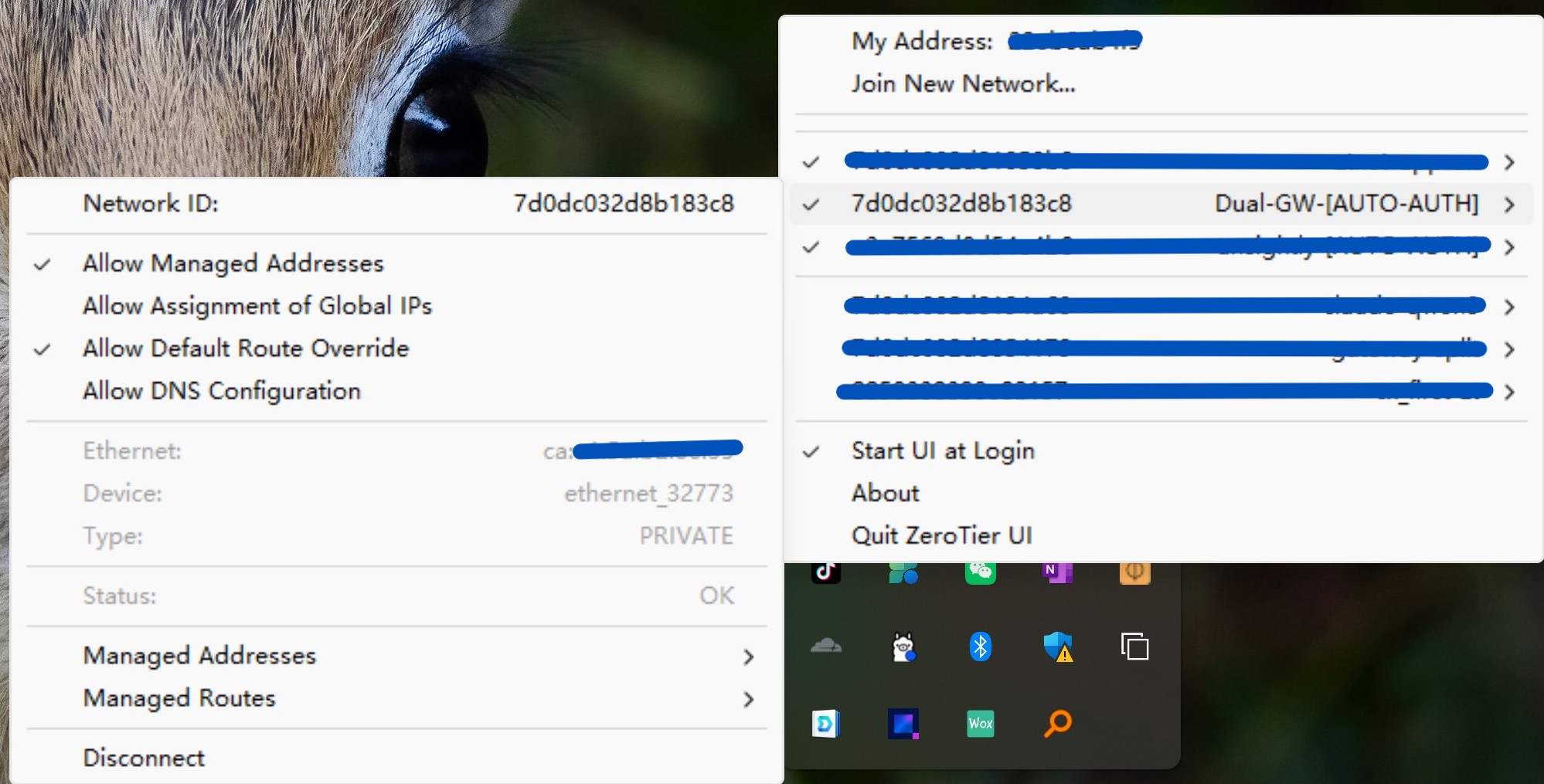
Task: Click the OneNote tray icon
Action: [x=1057, y=573]
